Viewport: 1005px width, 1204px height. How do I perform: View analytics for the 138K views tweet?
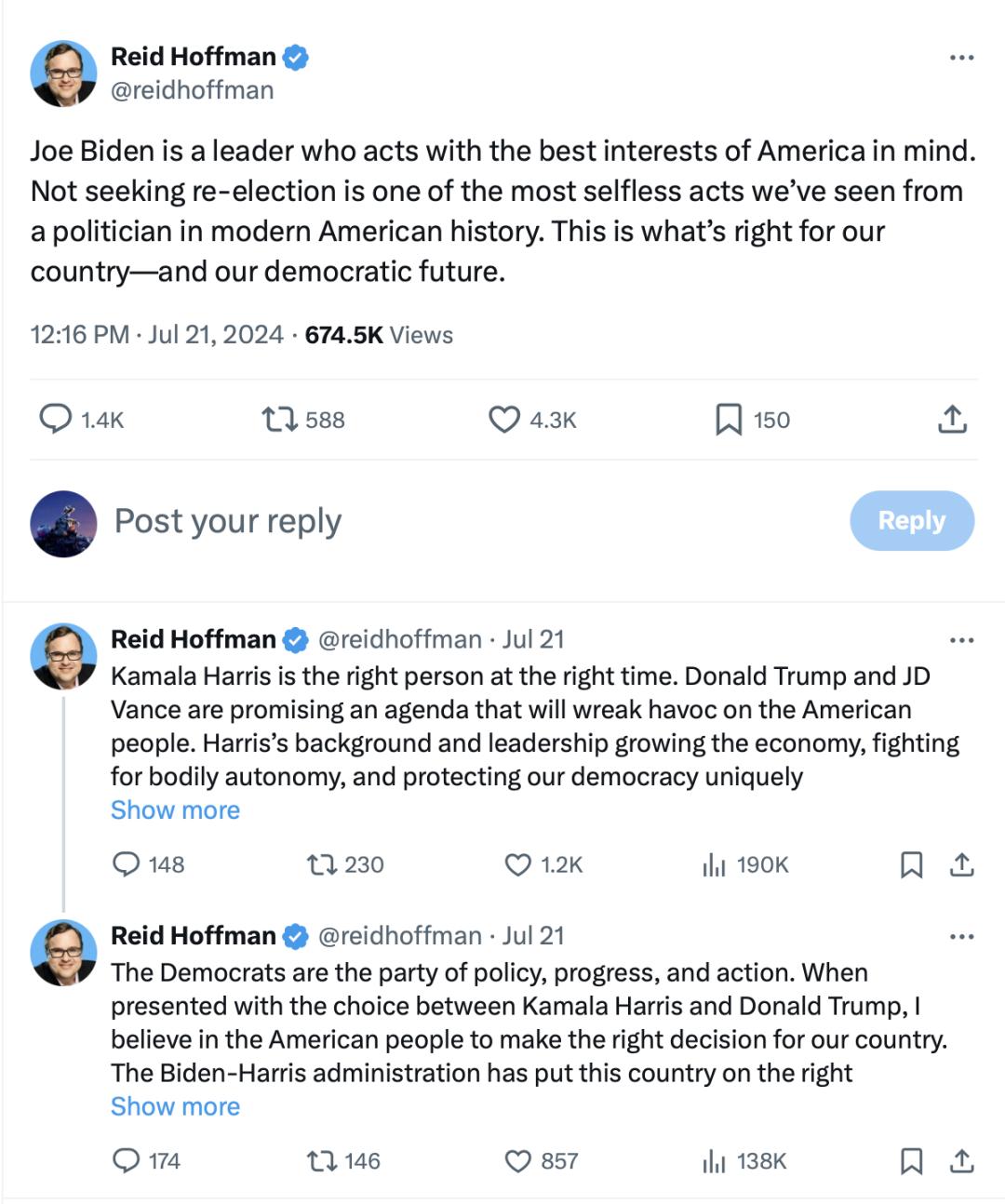click(715, 1161)
